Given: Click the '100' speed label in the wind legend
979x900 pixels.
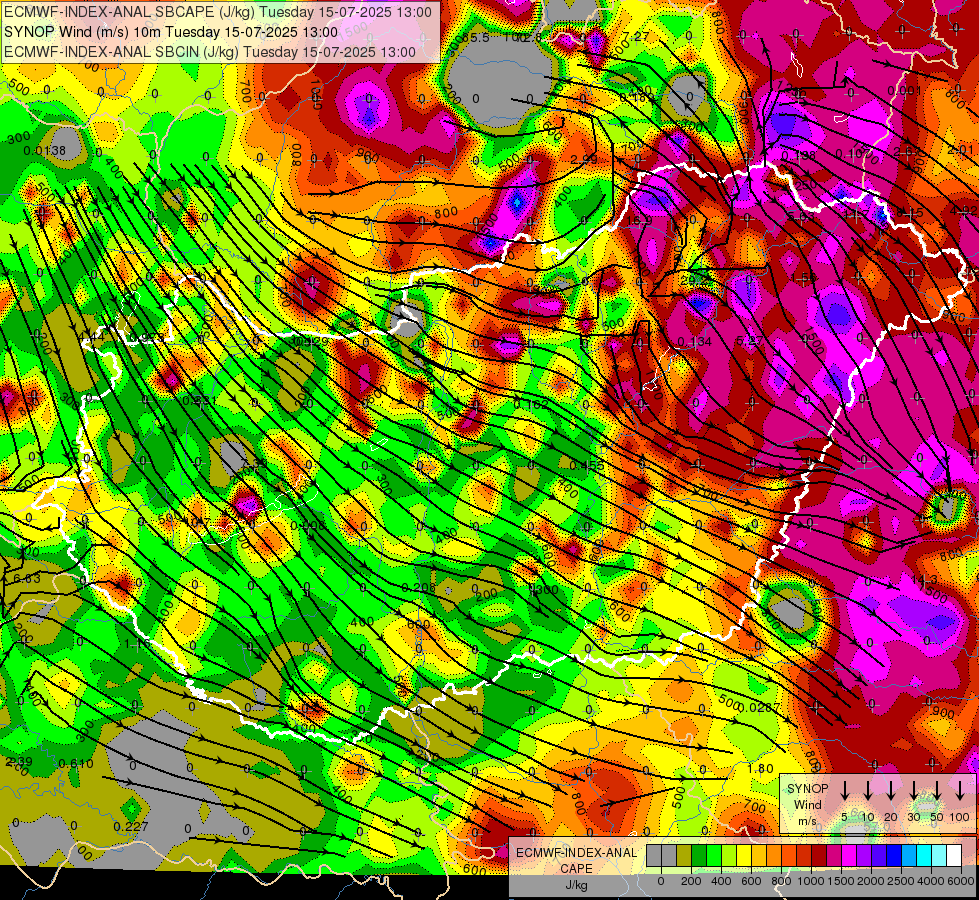Looking at the screenshot, I should pyautogui.click(x=960, y=817).
